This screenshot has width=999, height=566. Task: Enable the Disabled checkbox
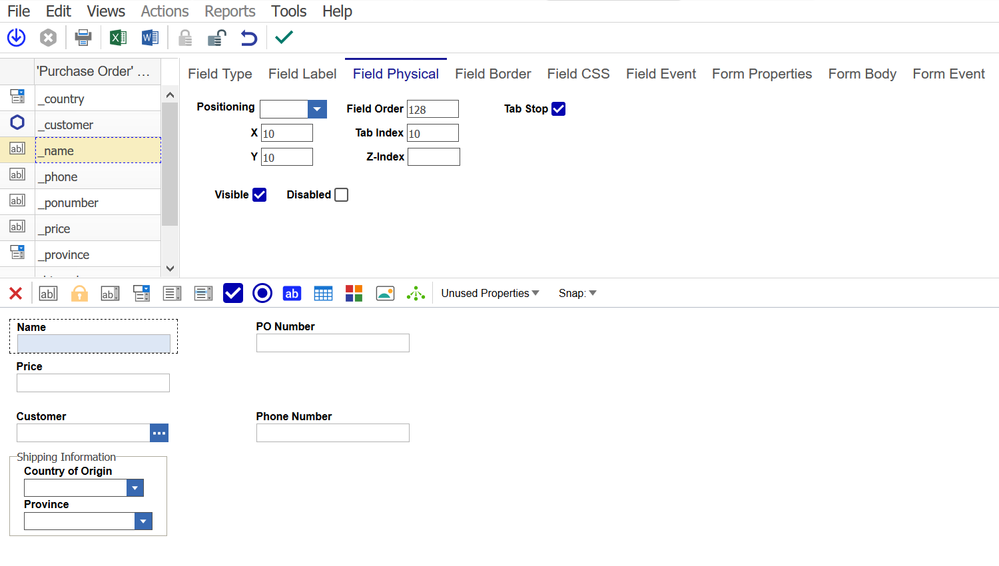(x=341, y=195)
